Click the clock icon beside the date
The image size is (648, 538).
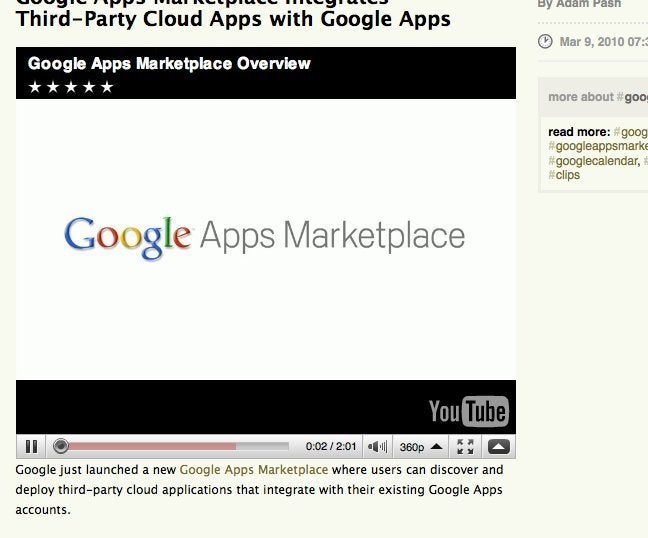545,41
